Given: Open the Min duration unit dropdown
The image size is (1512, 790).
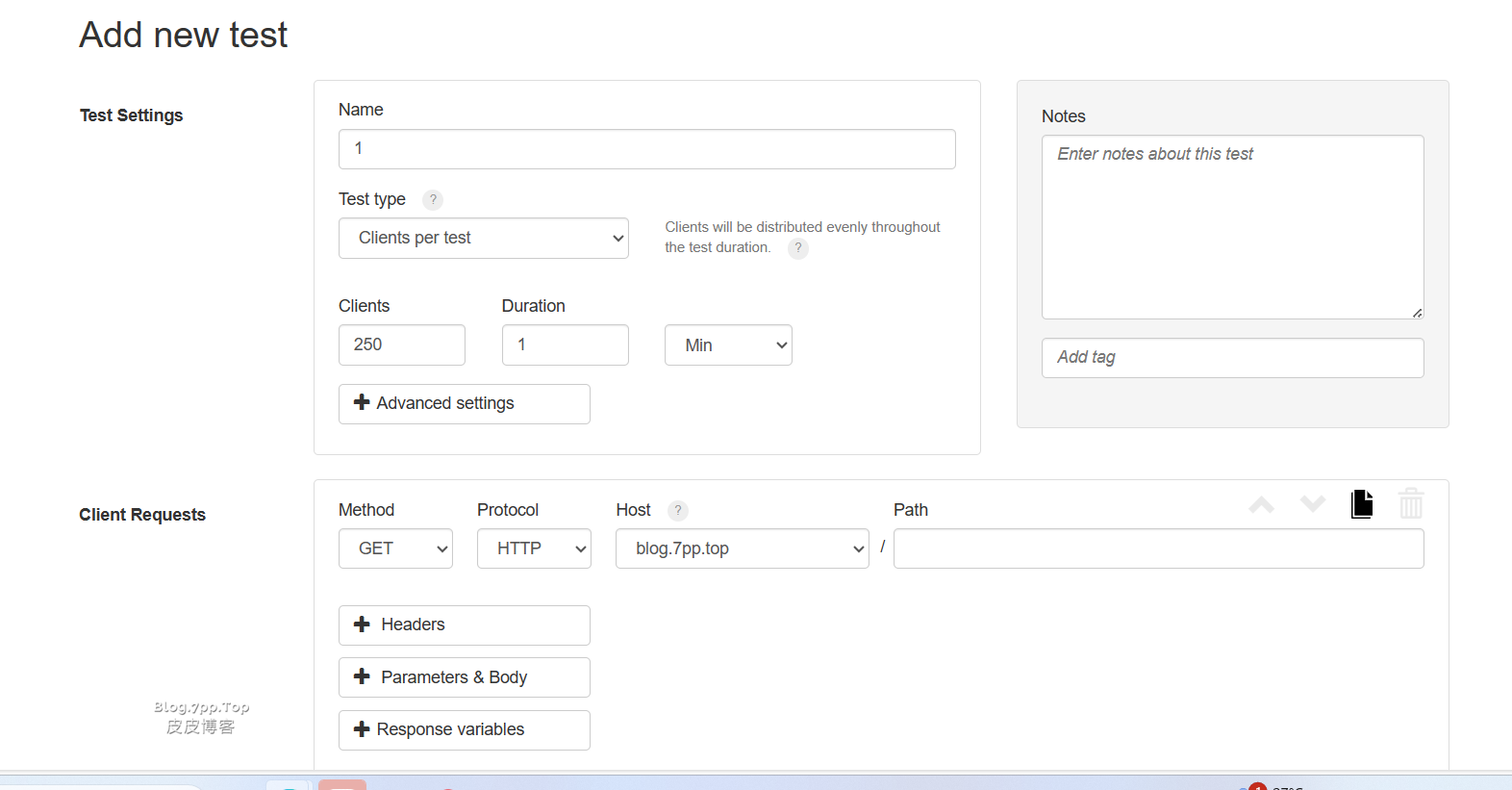Looking at the screenshot, I should pyautogui.click(x=727, y=345).
